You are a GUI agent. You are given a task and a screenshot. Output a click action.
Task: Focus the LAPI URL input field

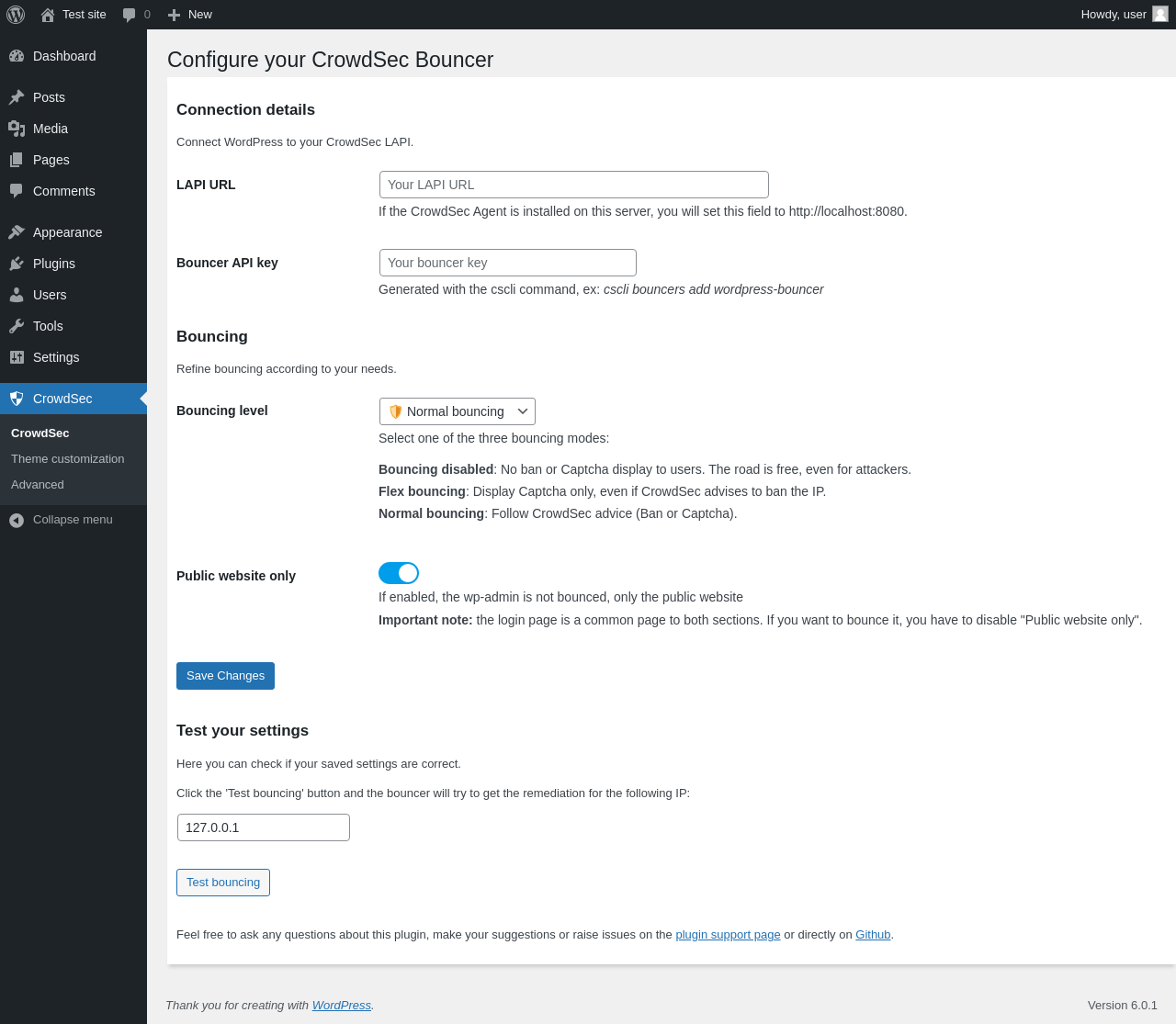point(574,185)
